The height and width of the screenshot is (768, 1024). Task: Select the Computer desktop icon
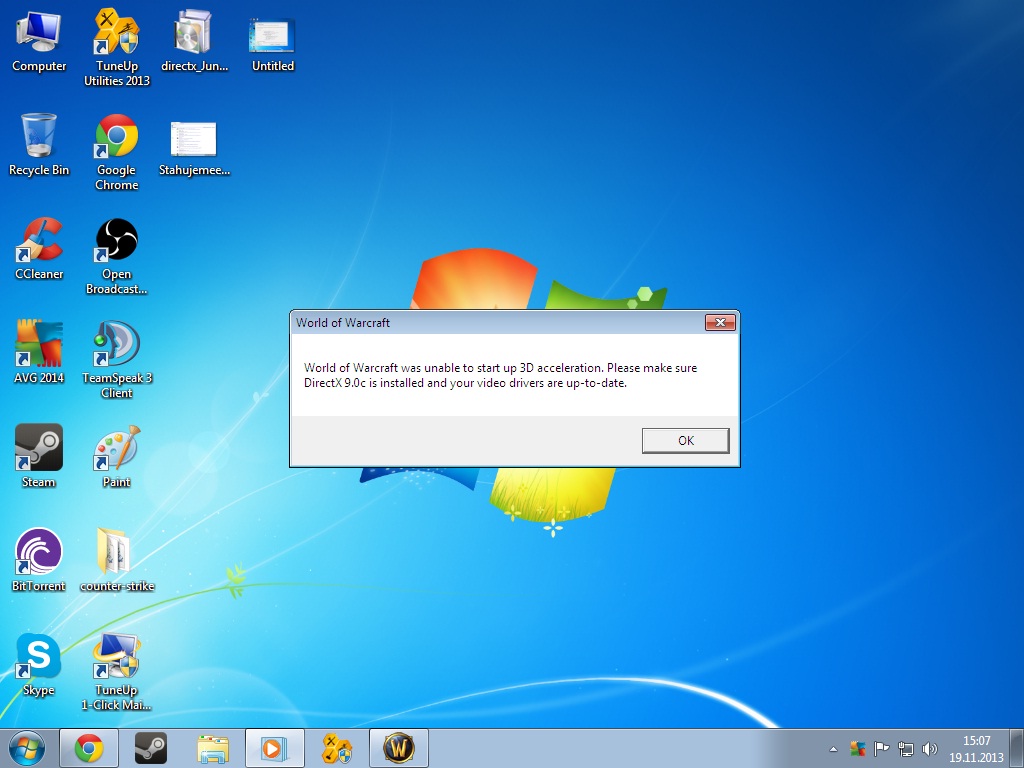[39, 40]
